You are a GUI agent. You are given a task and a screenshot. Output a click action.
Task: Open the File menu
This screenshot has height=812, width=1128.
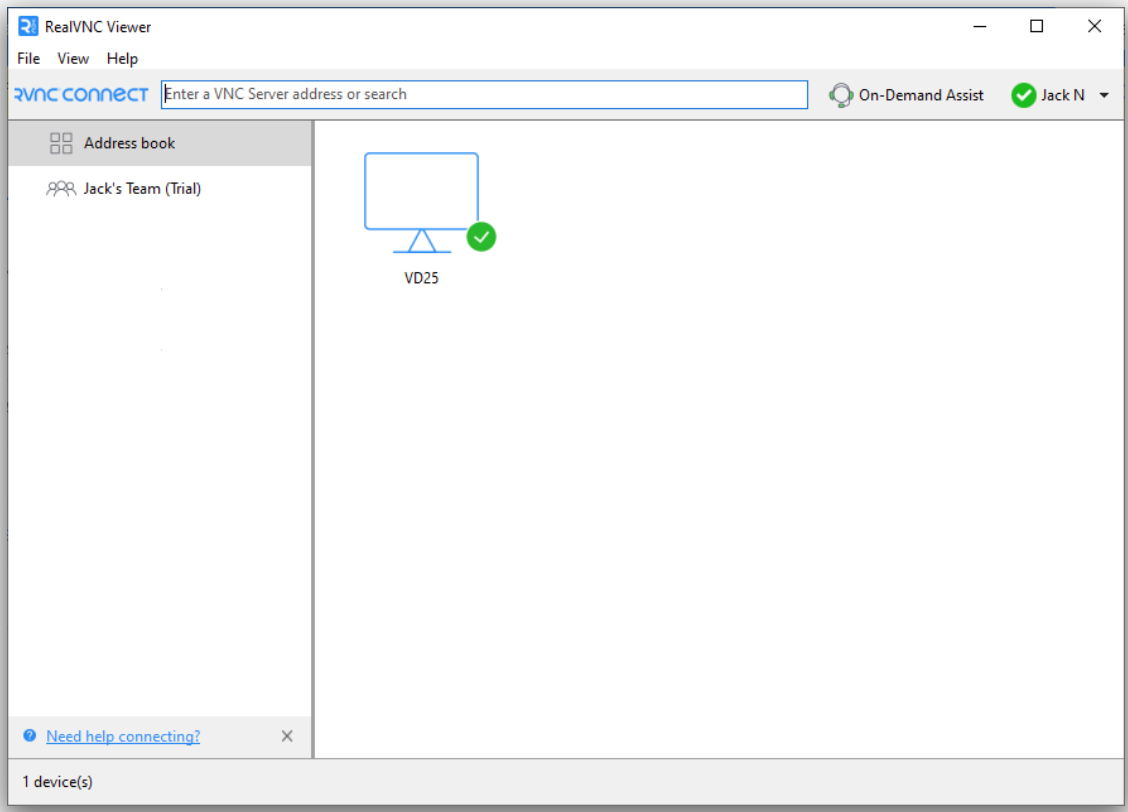[x=28, y=58]
